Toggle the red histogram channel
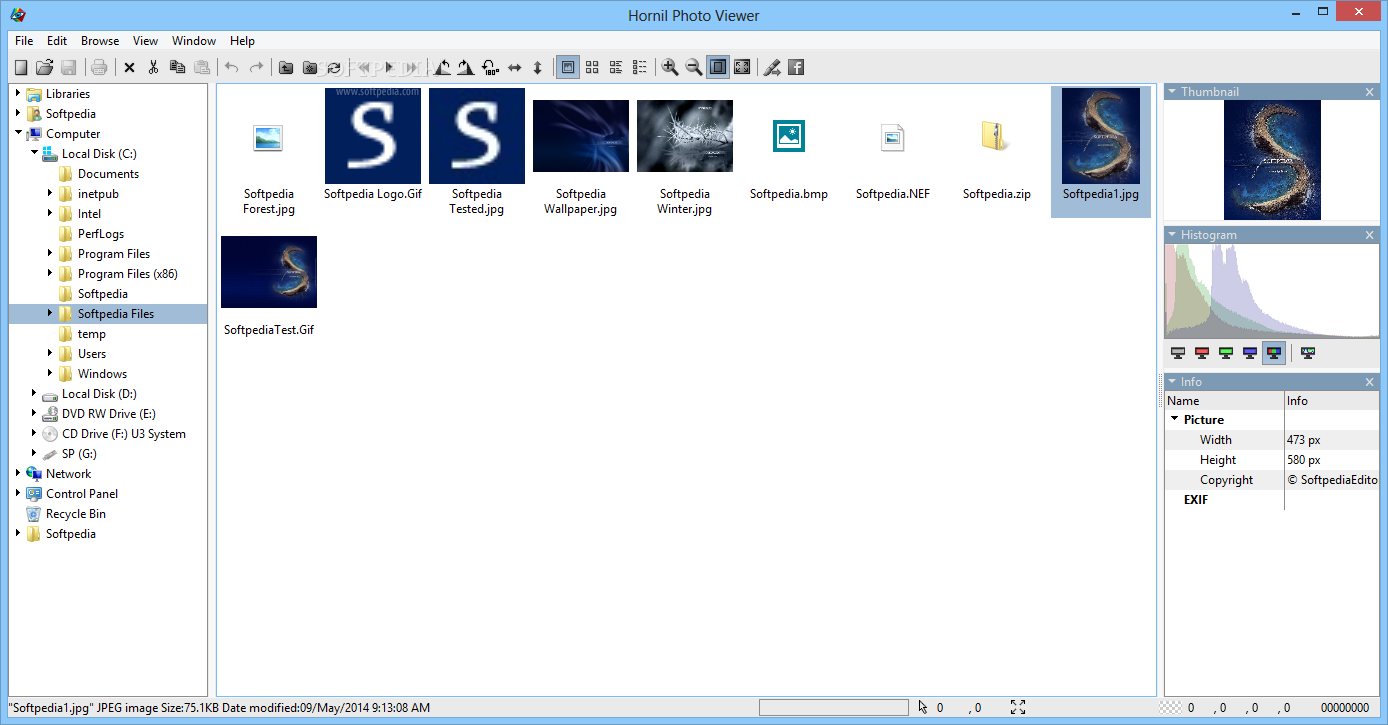Image resolution: width=1388 pixels, height=725 pixels. click(1202, 352)
